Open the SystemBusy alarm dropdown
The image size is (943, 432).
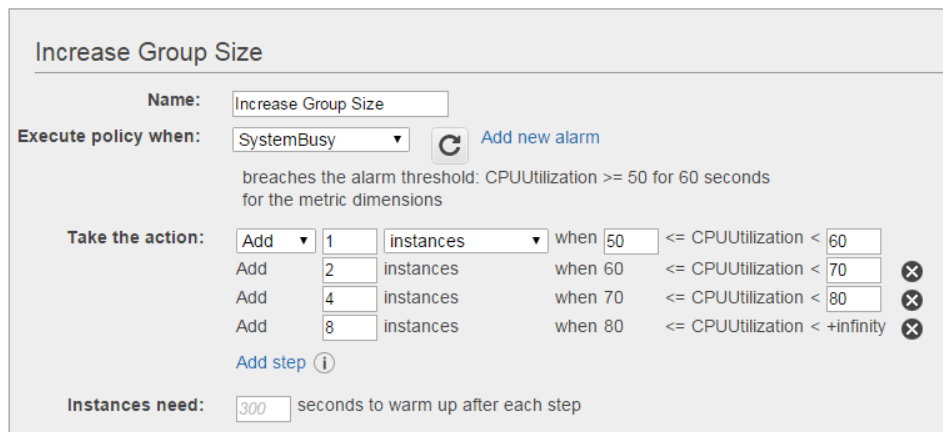coord(320,140)
